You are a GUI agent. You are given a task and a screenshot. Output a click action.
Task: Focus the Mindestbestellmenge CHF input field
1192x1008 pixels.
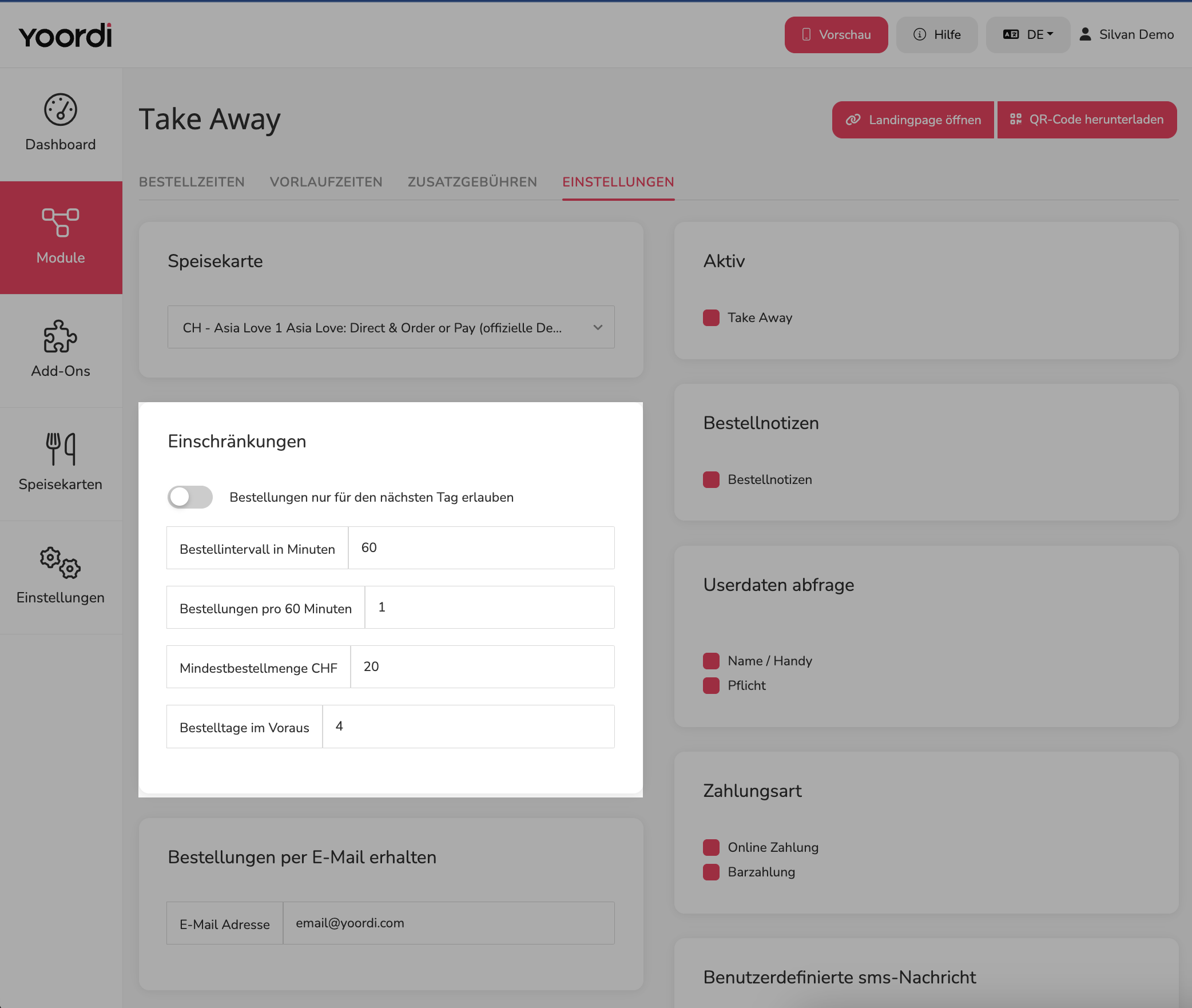[x=482, y=666]
